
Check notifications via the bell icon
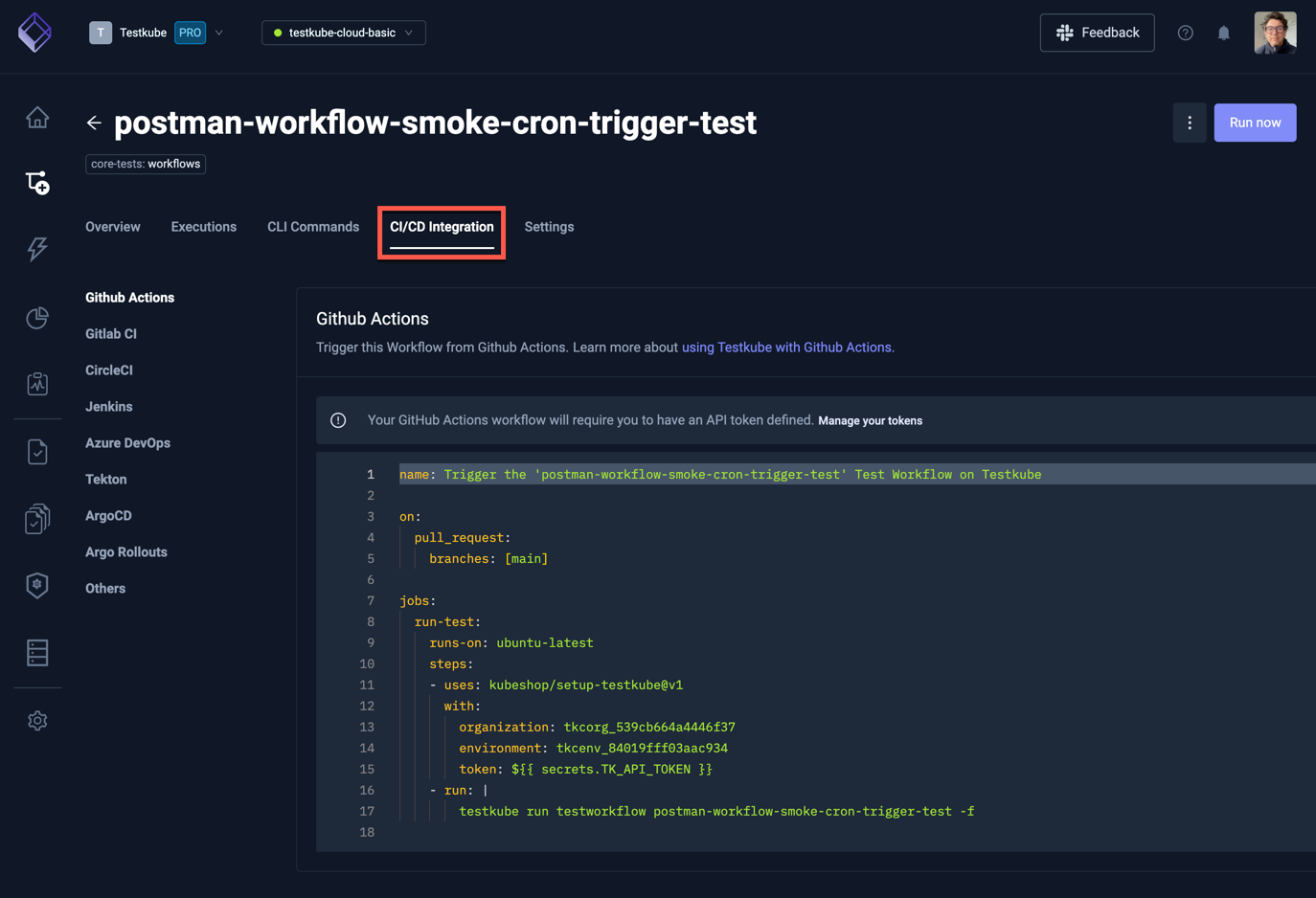[1223, 33]
